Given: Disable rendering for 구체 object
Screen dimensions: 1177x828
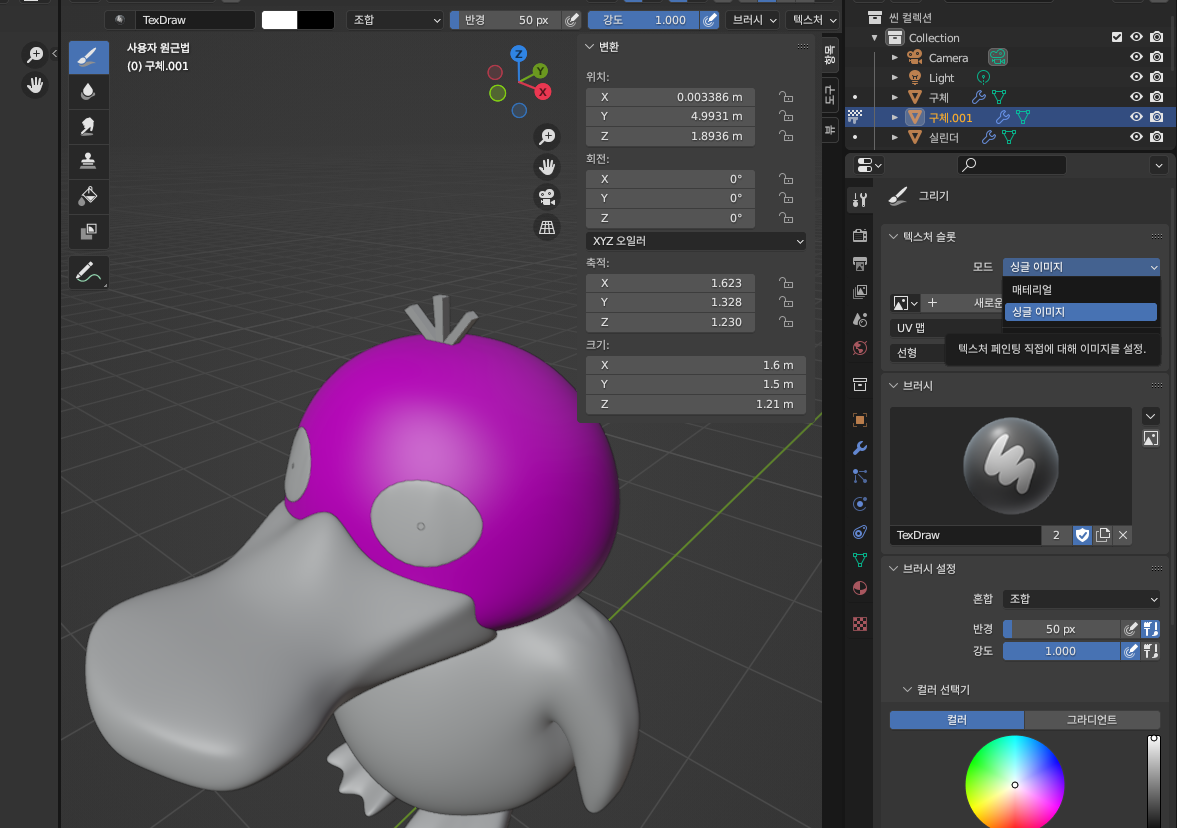Looking at the screenshot, I should click(1157, 97).
